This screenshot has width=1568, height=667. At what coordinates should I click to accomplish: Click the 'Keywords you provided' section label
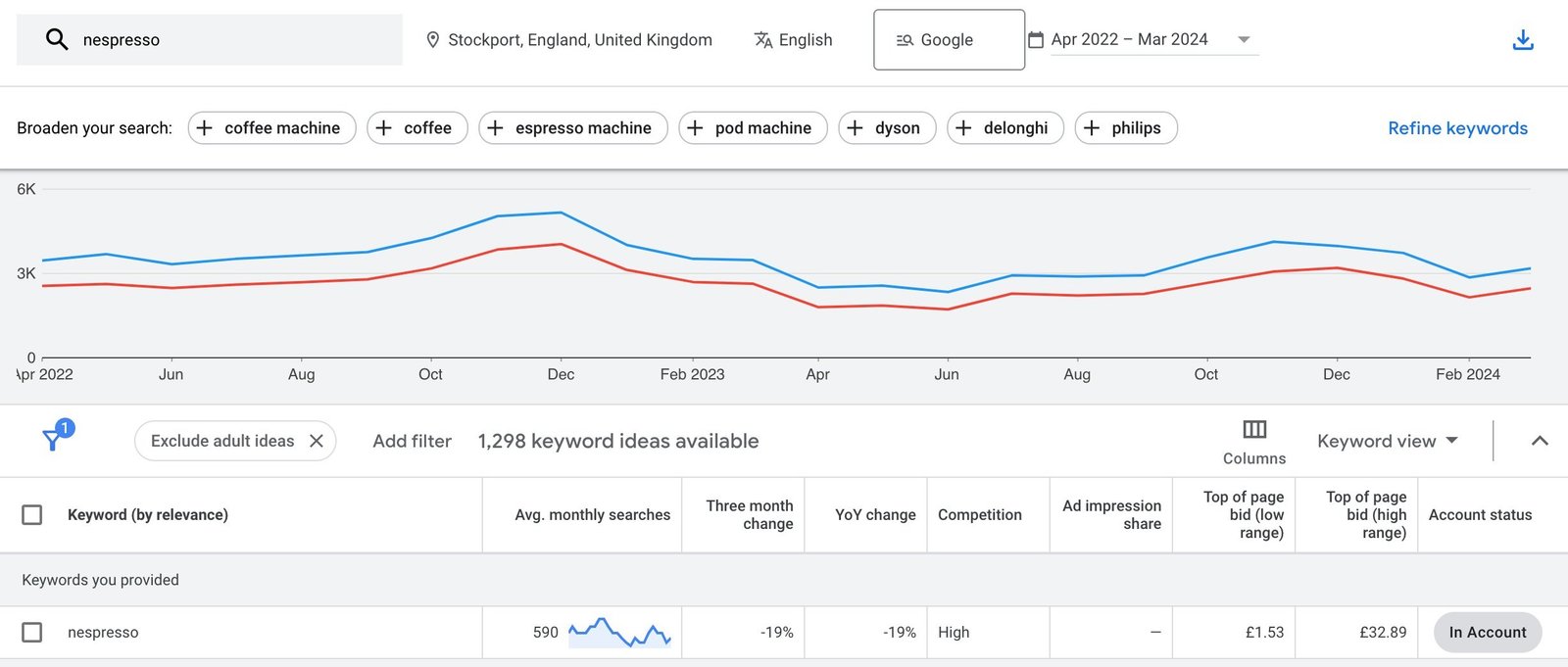coord(100,580)
